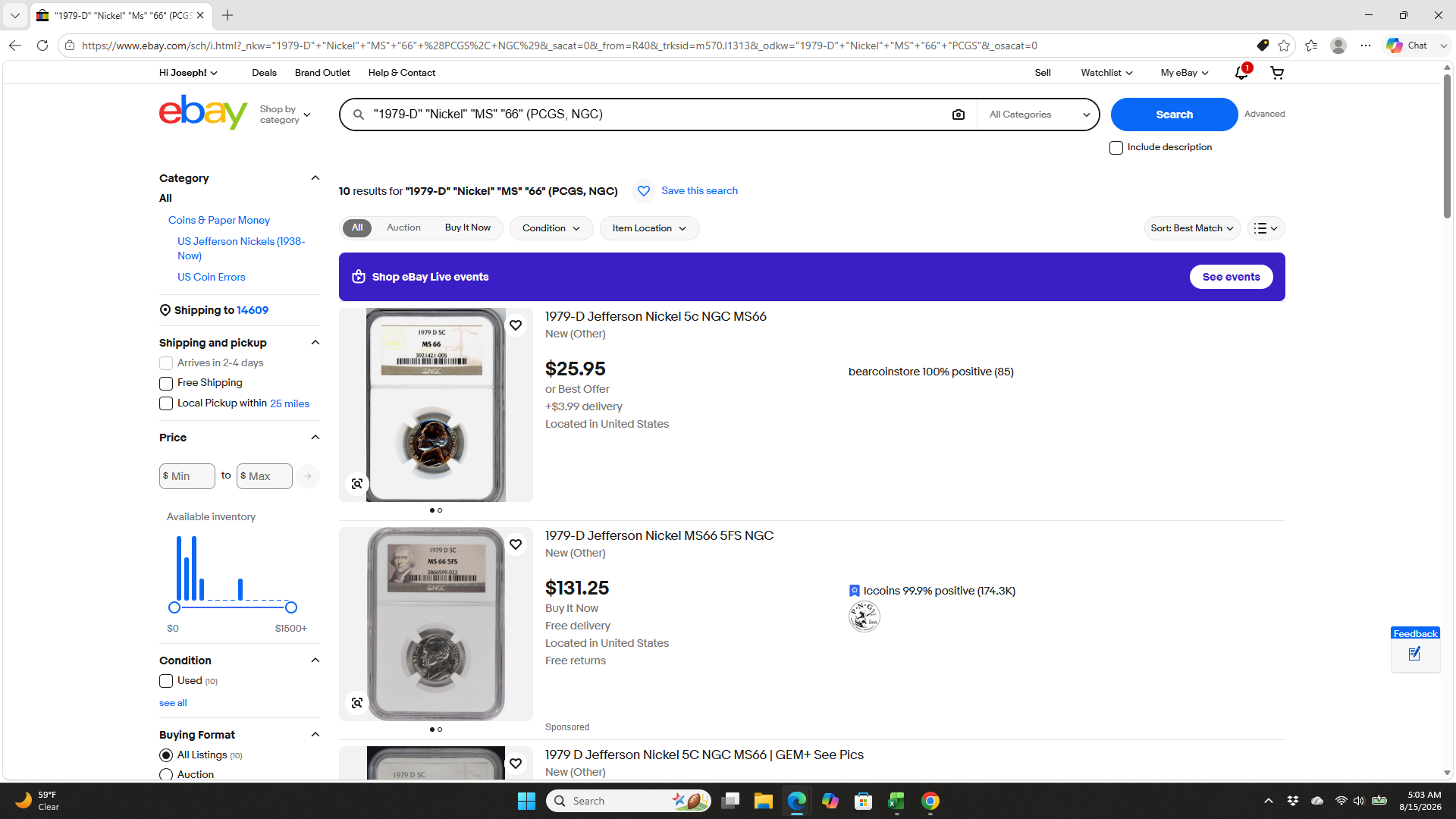1456x819 pixels.
Task: Check the Used condition filter
Action: point(166,681)
